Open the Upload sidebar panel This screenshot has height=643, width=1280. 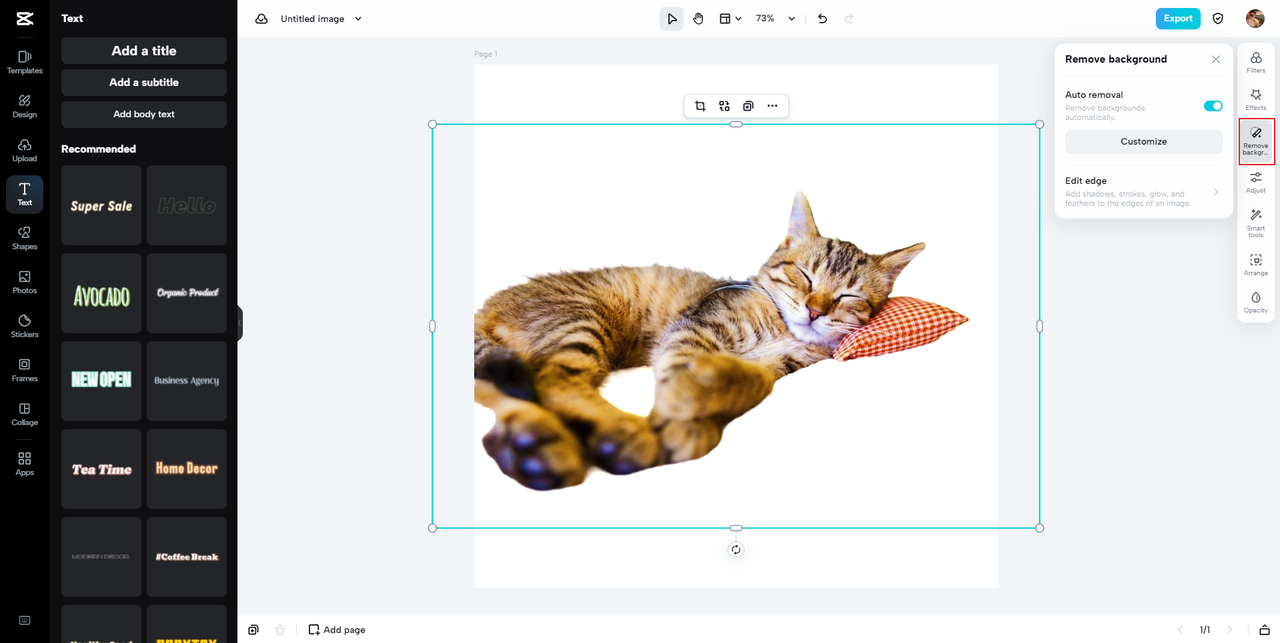click(x=24, y=150)
